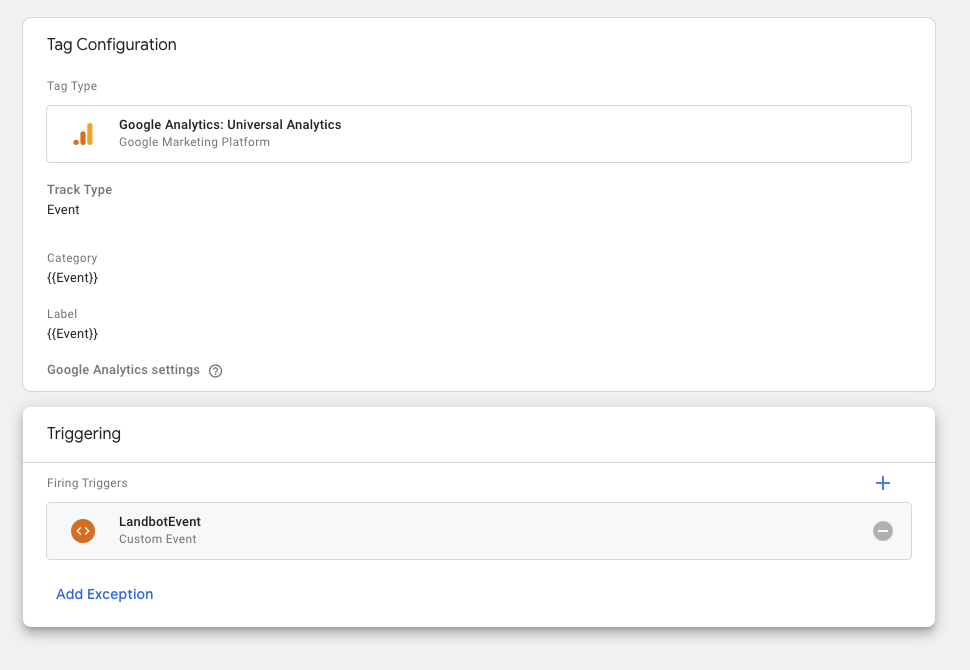
Task: Click the Category field label
Action: [72, 258]
